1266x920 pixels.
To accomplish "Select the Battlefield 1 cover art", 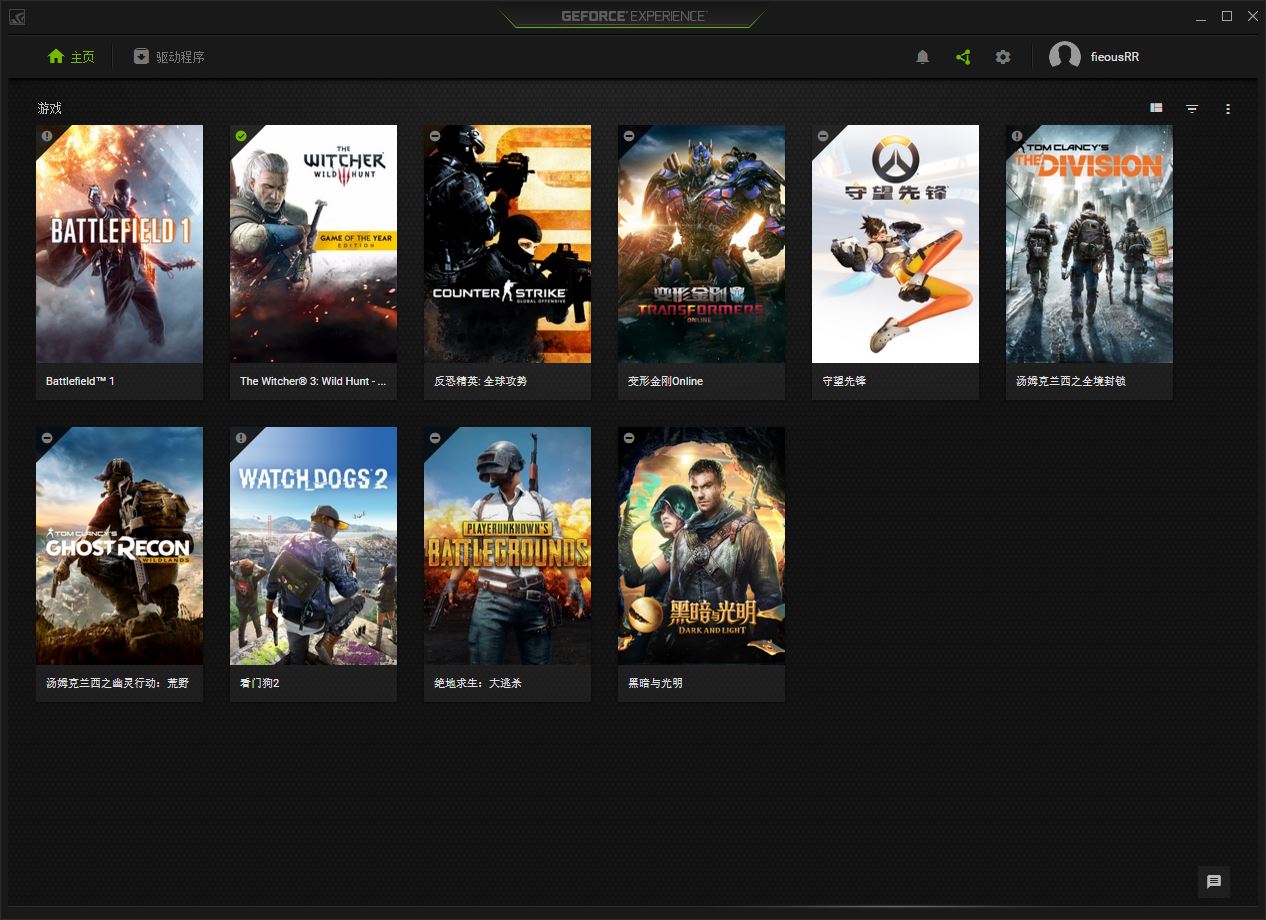I will 119,244.
